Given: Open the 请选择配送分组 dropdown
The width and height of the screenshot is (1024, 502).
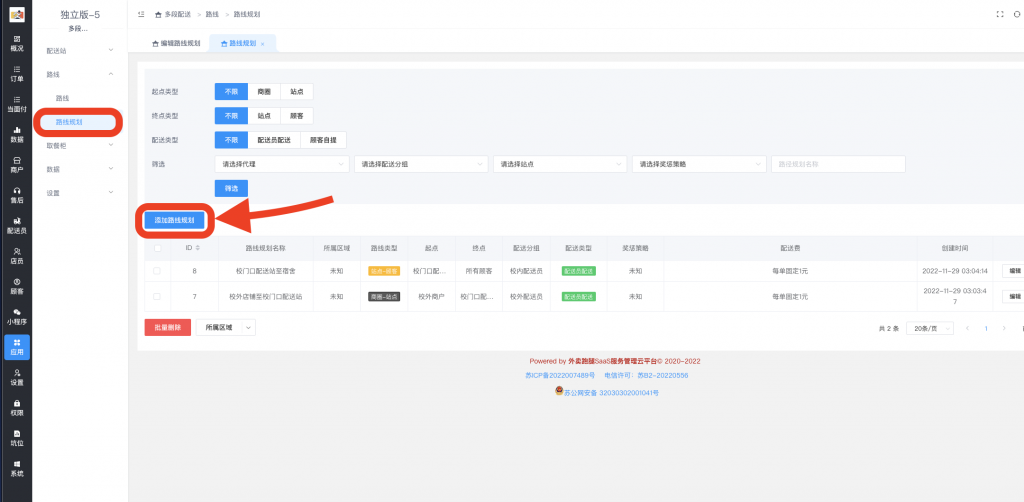Looking at the screenshot, I should tap(421, 164).
